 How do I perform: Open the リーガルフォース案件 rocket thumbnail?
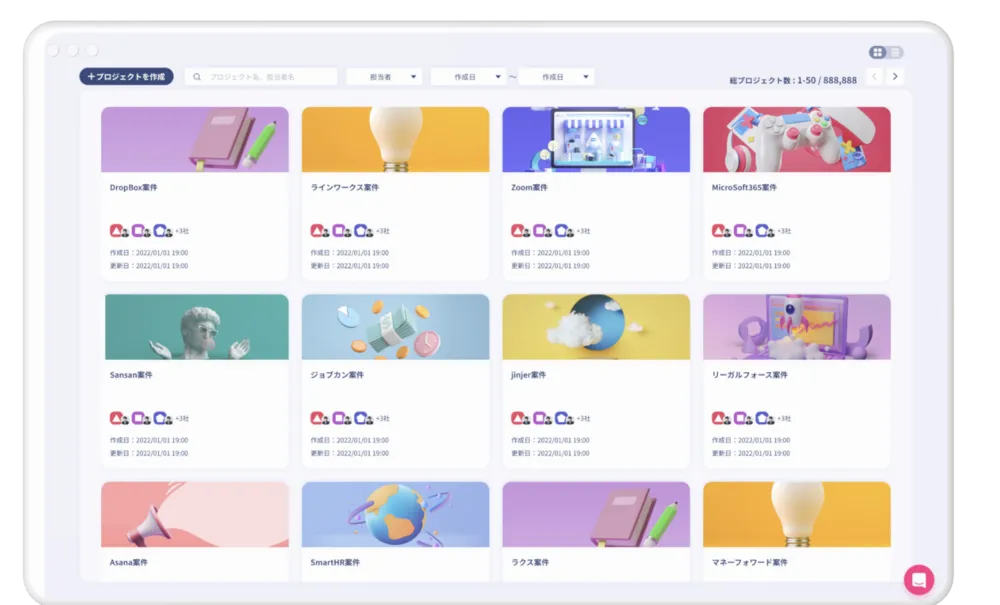tap(797, 326)
